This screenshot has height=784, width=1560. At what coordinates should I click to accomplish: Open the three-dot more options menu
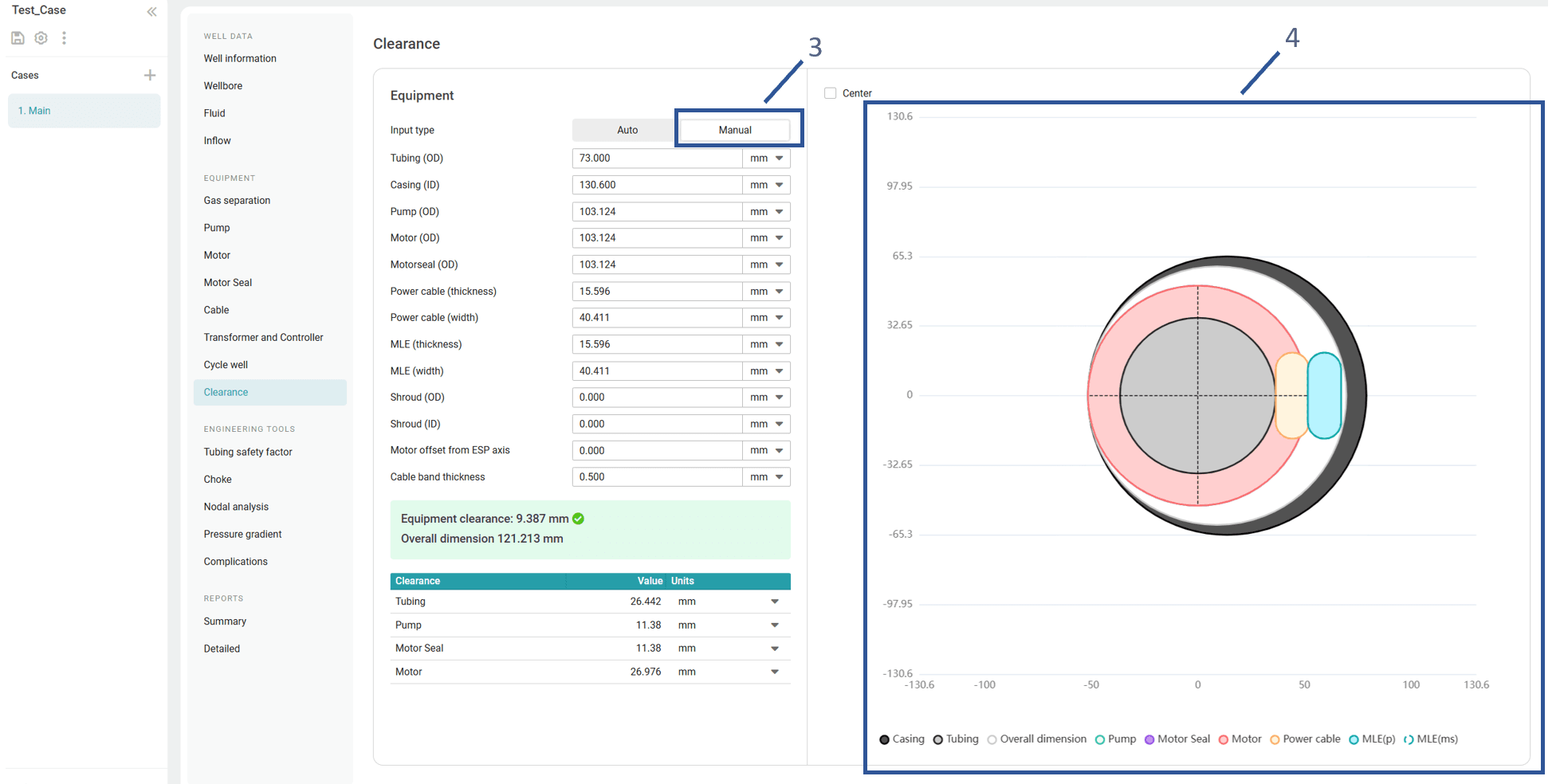(64, 37)
